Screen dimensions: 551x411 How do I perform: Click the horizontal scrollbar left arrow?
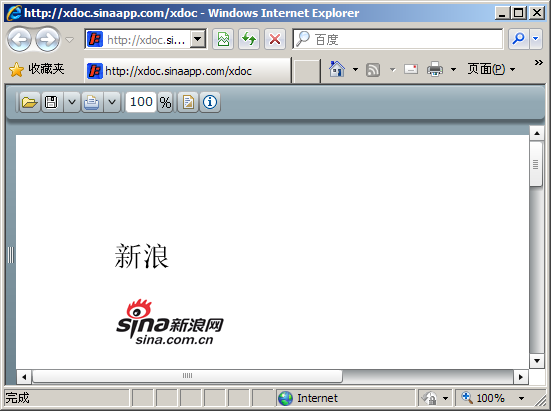(x=24, y=377)
